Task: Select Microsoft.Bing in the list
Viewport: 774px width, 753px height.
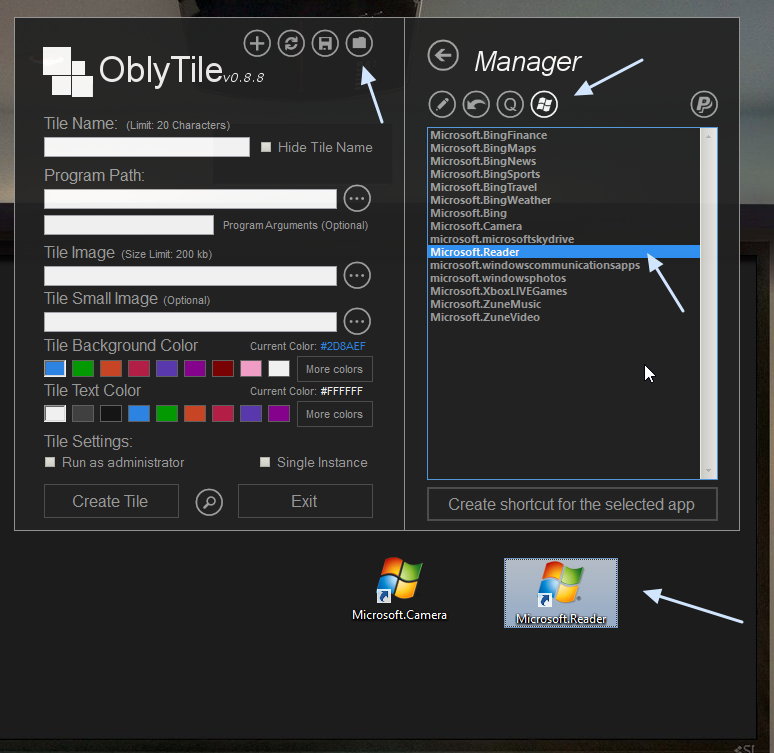Action: tap(564, 213)
